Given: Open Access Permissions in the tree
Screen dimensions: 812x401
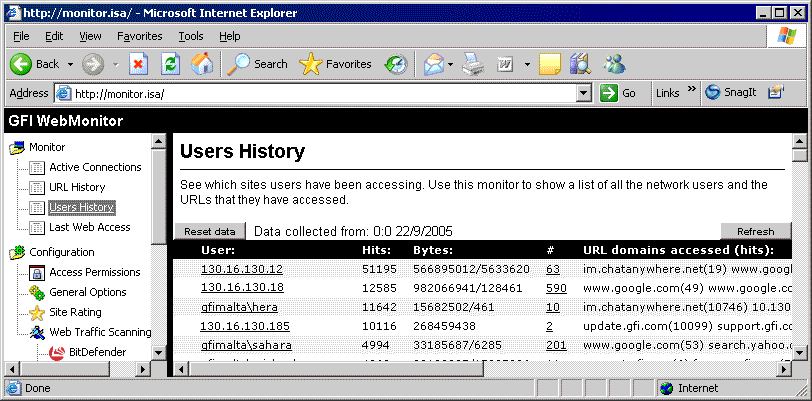Looking at the screenshot, I should tap(95, 273).
